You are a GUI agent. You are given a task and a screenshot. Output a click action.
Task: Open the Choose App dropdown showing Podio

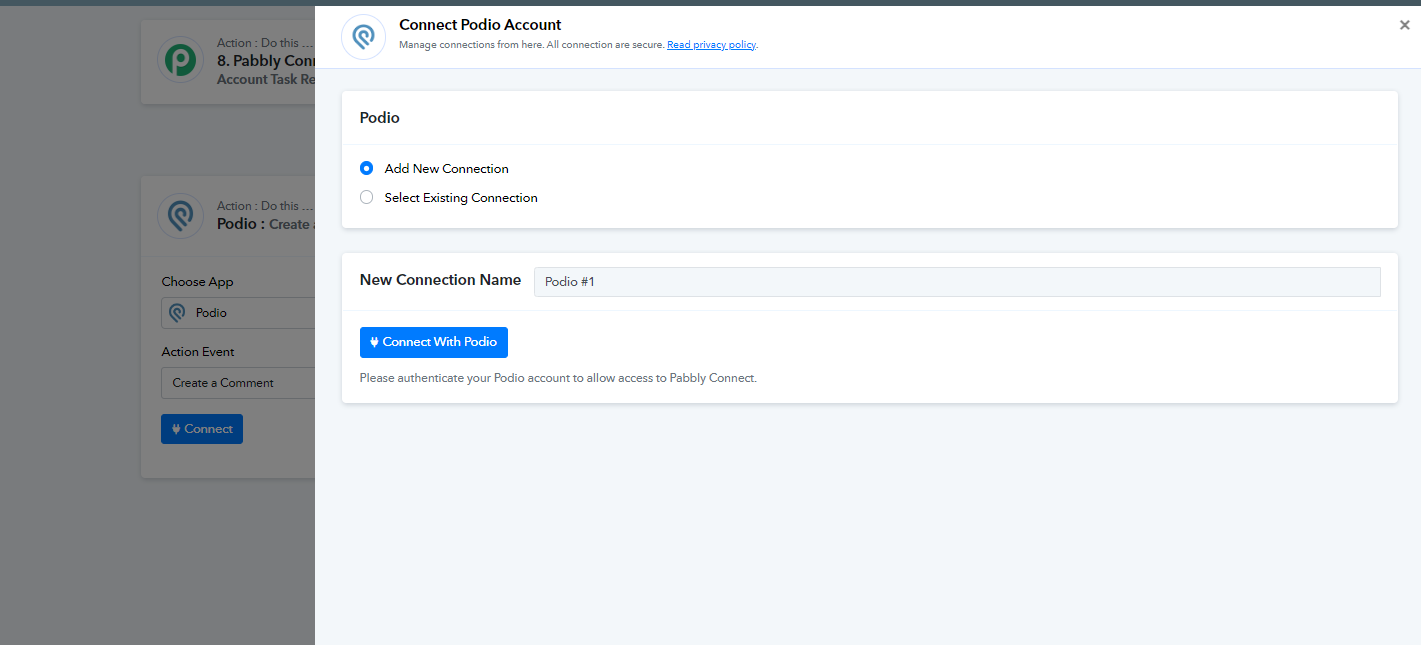pyautogui.click(x=238, y=313)
